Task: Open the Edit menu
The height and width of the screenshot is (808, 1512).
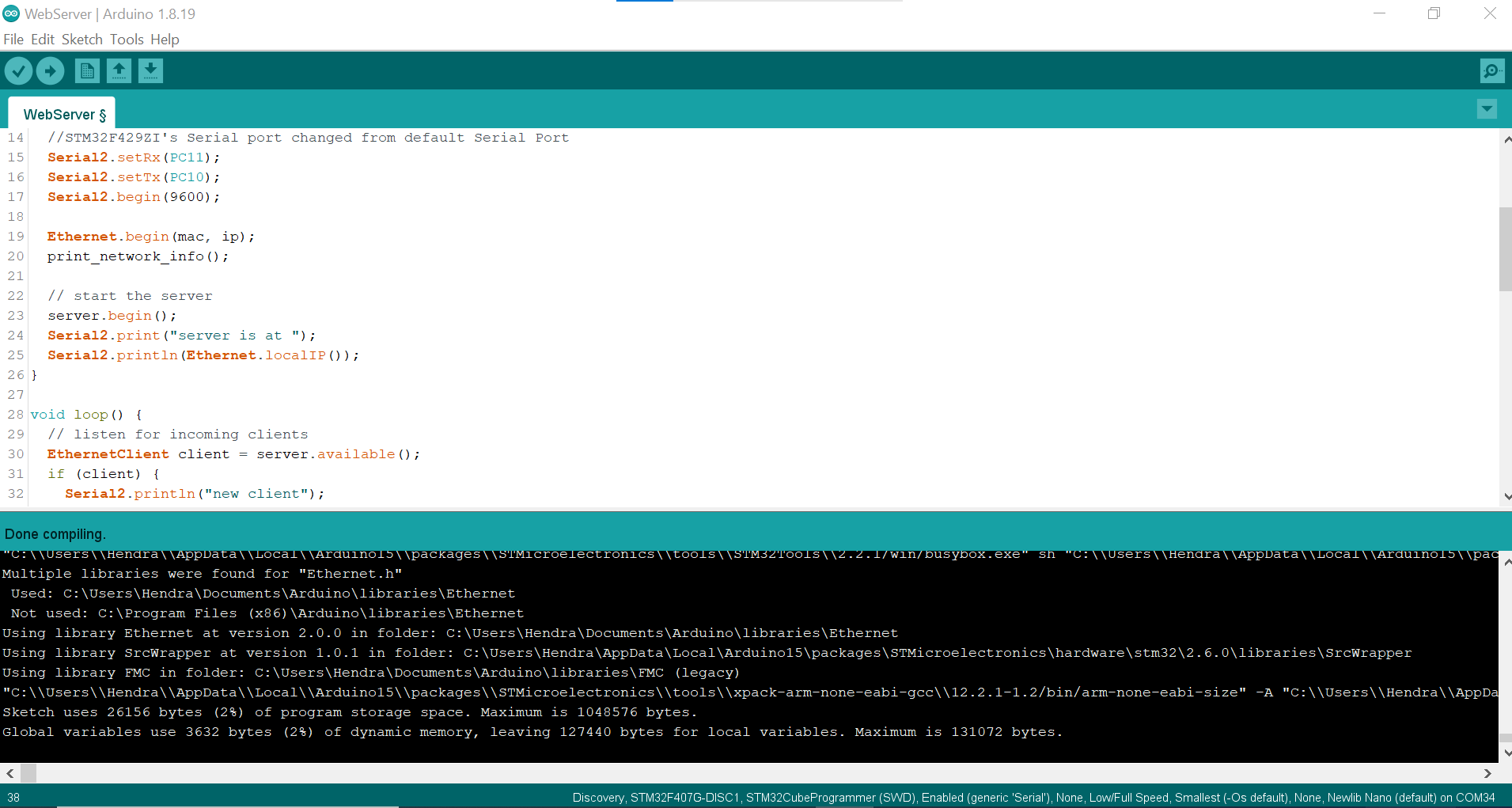Action: [43, 40]
